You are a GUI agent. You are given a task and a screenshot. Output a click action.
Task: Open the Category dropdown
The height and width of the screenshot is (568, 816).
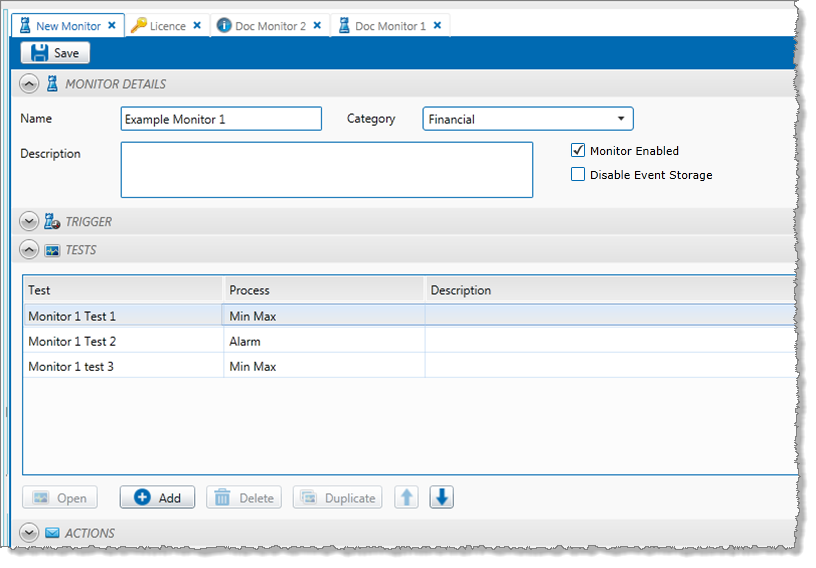(528, 119)
